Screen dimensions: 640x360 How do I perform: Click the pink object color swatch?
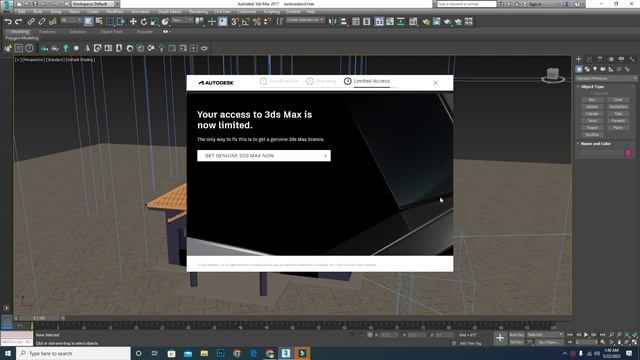coord(628,153)
